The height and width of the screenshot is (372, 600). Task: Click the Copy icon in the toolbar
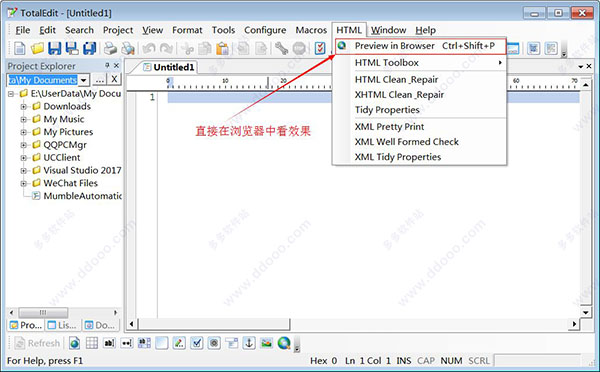(x=205, y=48)
